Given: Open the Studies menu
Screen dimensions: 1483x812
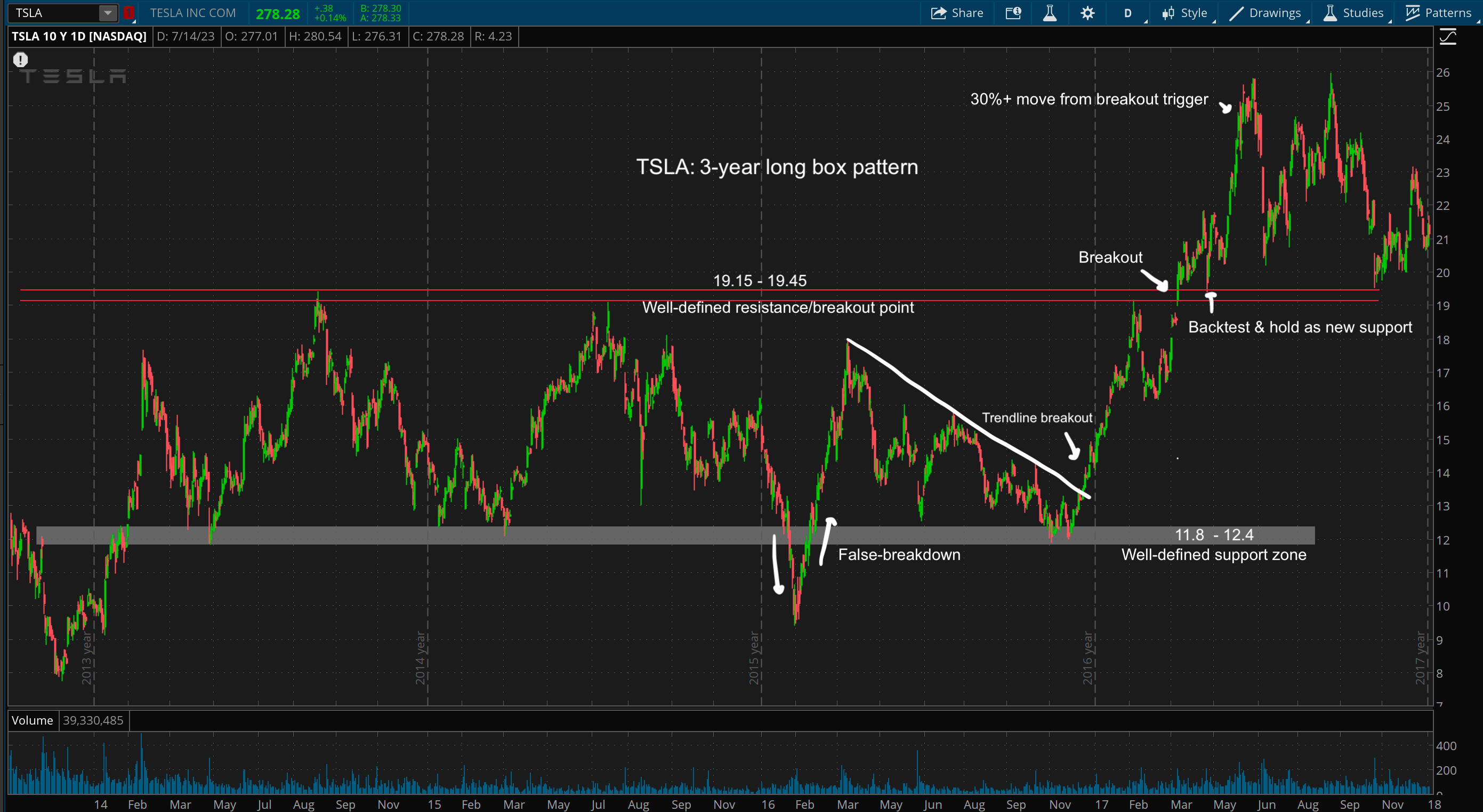Looking at the screenshot, I should [x=1355, y=13].
